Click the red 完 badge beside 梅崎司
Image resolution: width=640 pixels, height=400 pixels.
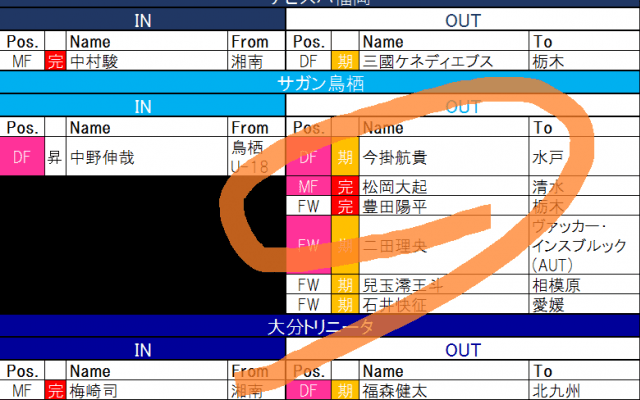(55, 391)
